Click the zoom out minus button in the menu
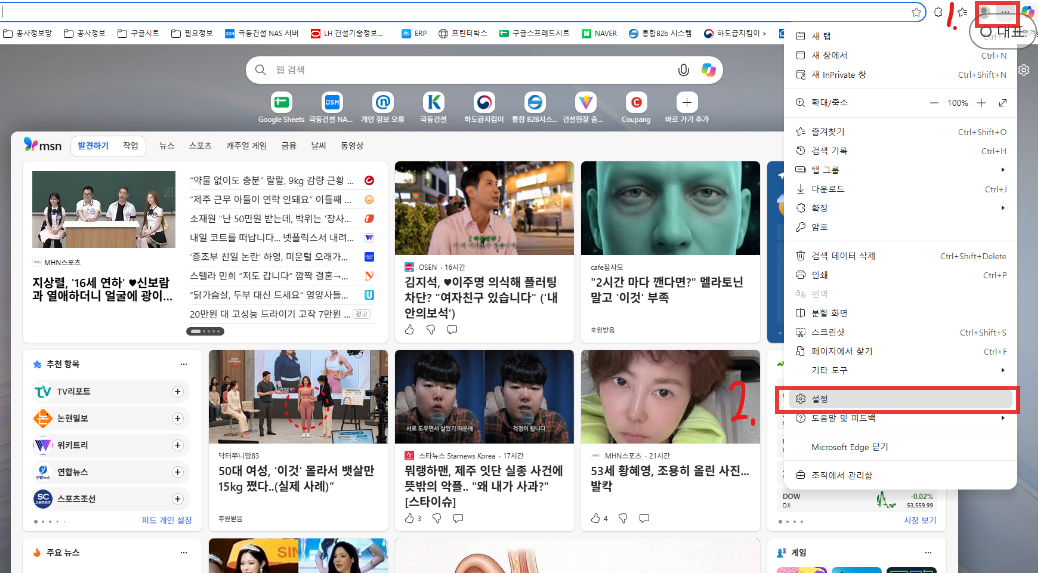Image resolution: width=1038 pixels, height=573 pixels. (x=934, y=103)
